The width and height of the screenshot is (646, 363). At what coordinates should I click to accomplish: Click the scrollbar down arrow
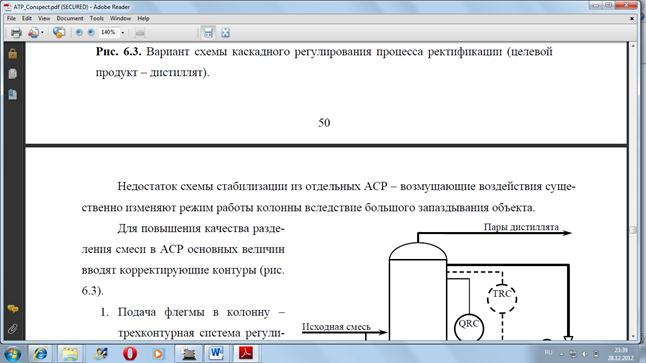click(633, 336)
